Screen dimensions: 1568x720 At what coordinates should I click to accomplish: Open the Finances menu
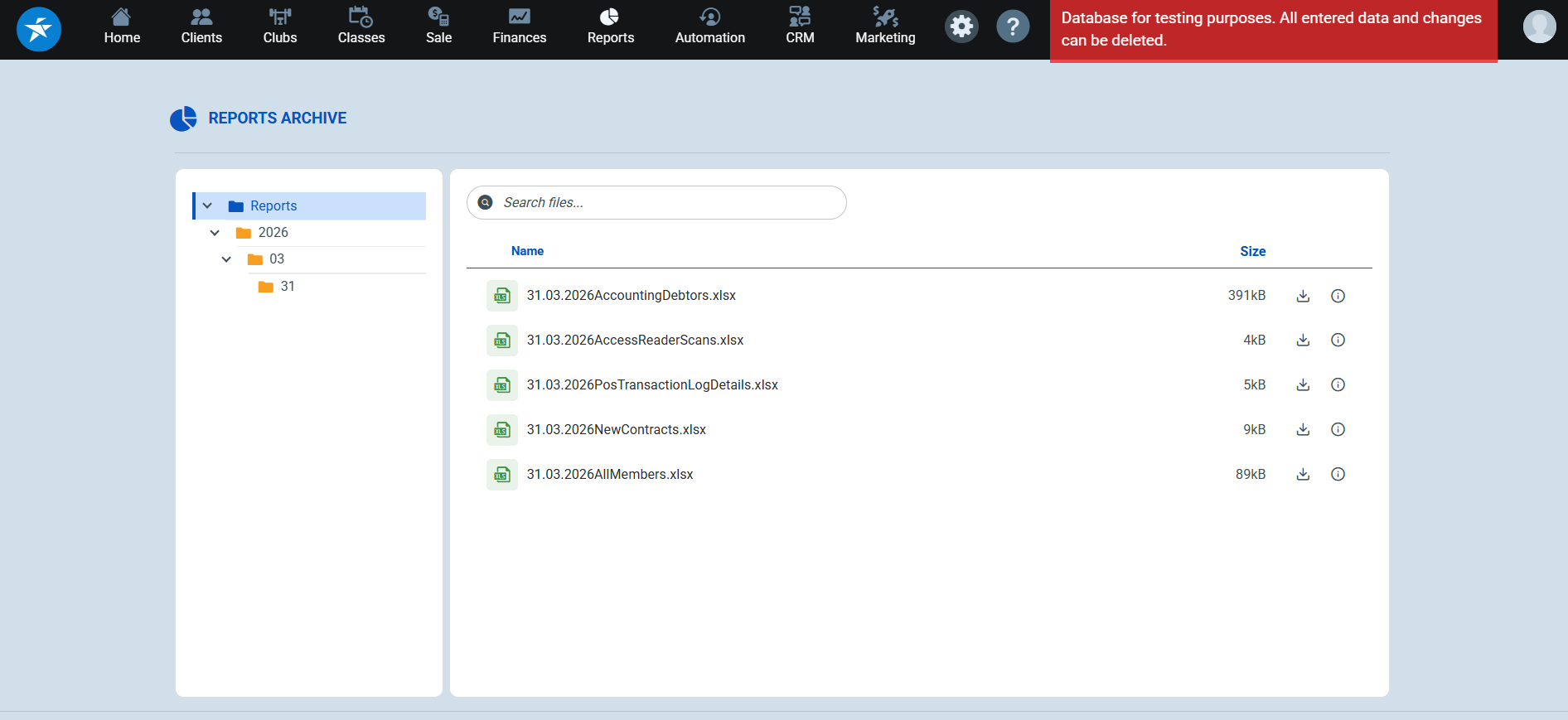pyautogui.click(x=519, y=27)
